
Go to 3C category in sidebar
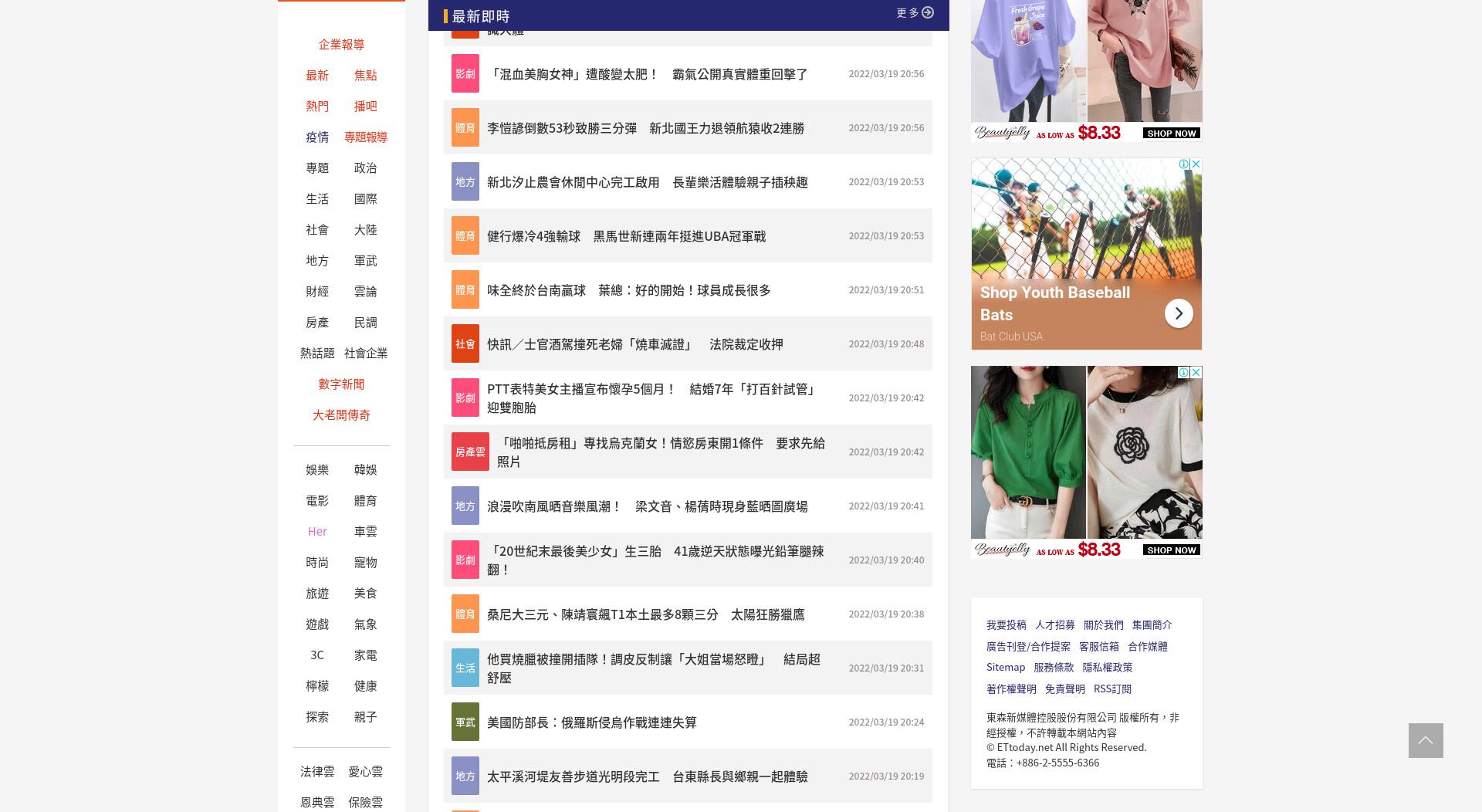tap(317, 655)
